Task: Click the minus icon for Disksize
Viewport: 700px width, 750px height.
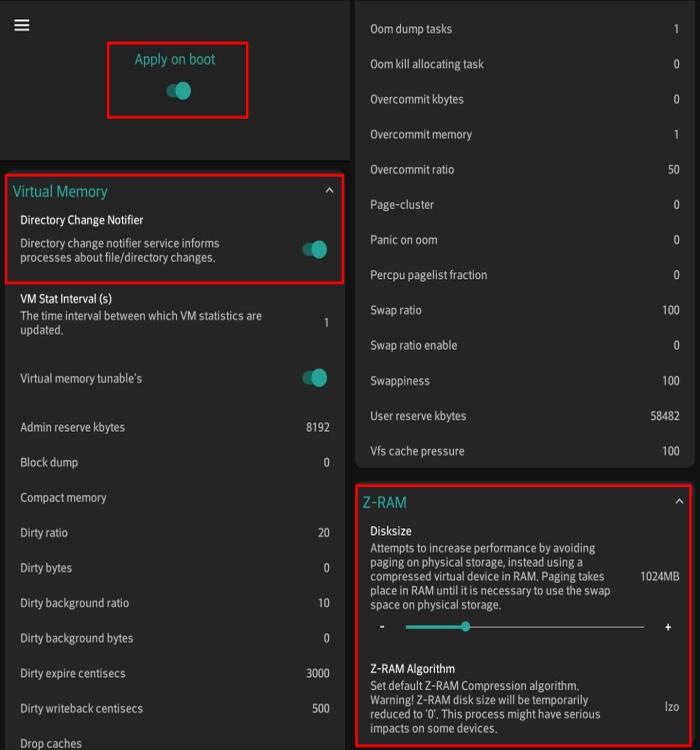Action: tap(382, 627)
